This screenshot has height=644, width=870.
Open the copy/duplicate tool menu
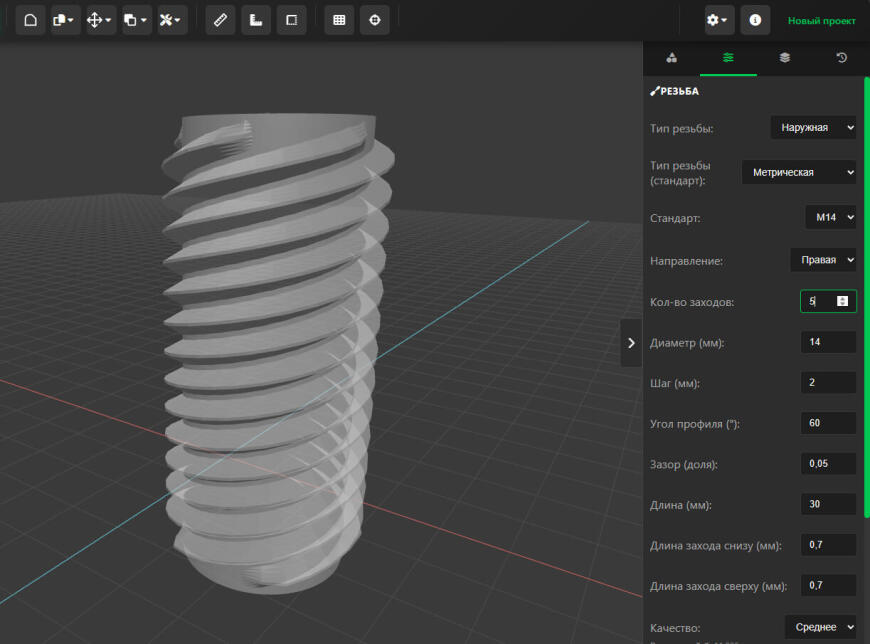(65, 21)
